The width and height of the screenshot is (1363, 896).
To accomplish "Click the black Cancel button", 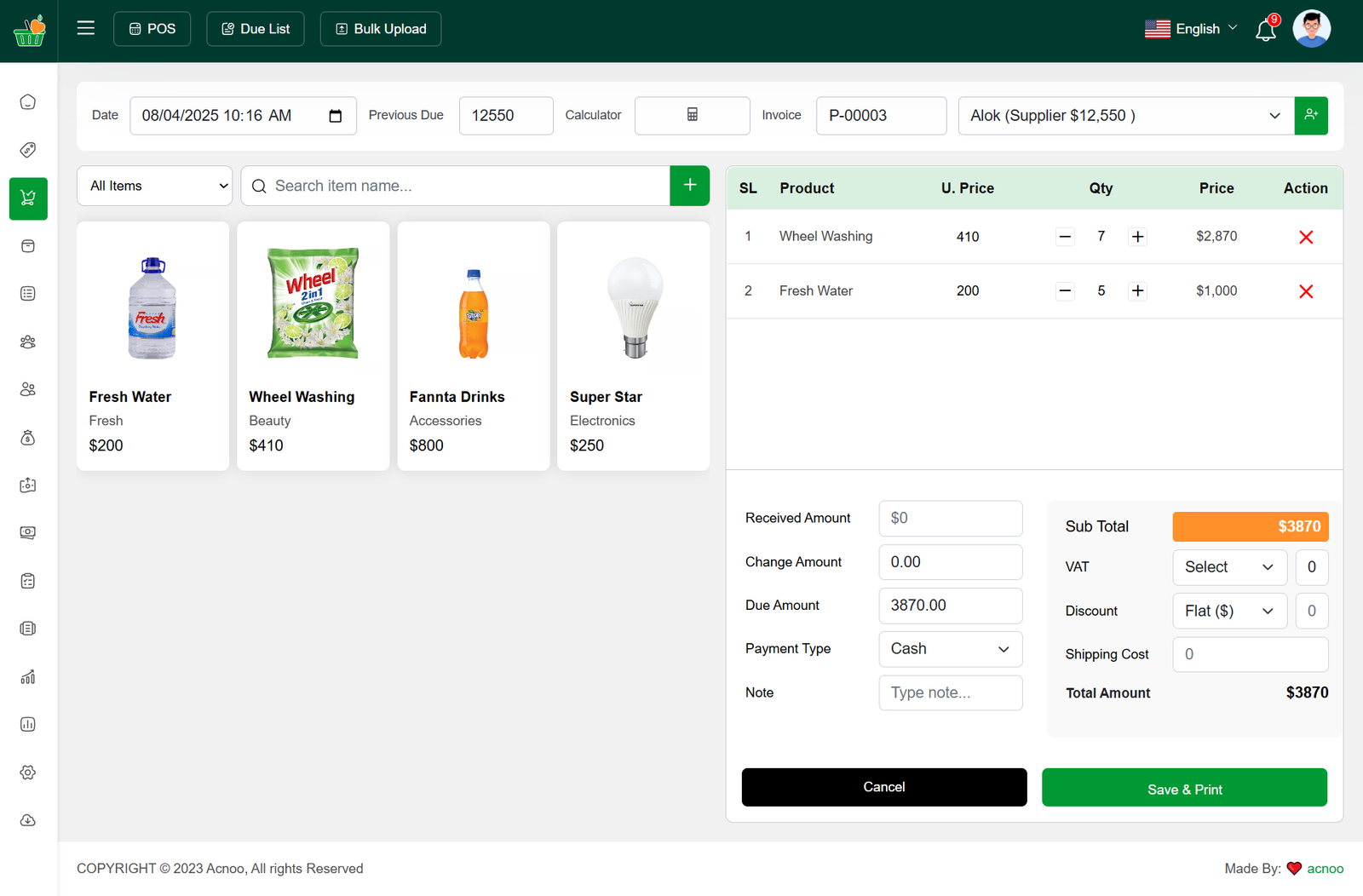I will [x=883, y=787].
